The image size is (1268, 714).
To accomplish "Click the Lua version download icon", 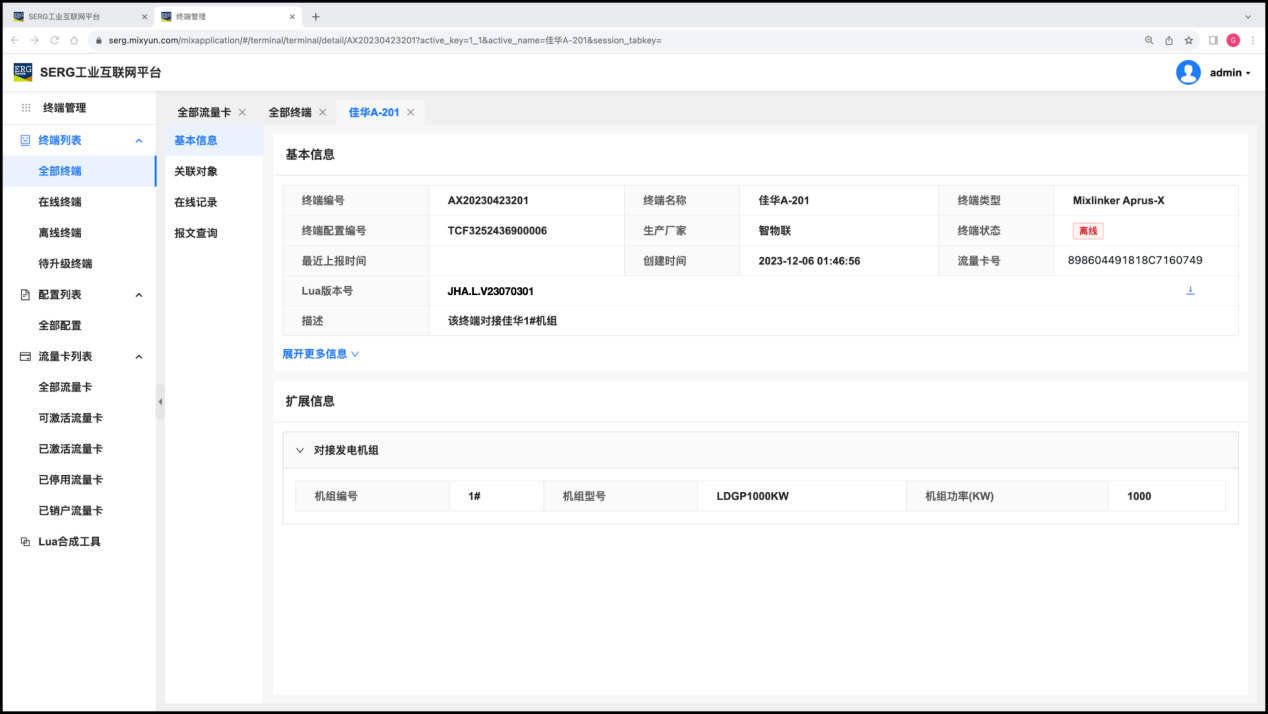I will [1190, 291].
